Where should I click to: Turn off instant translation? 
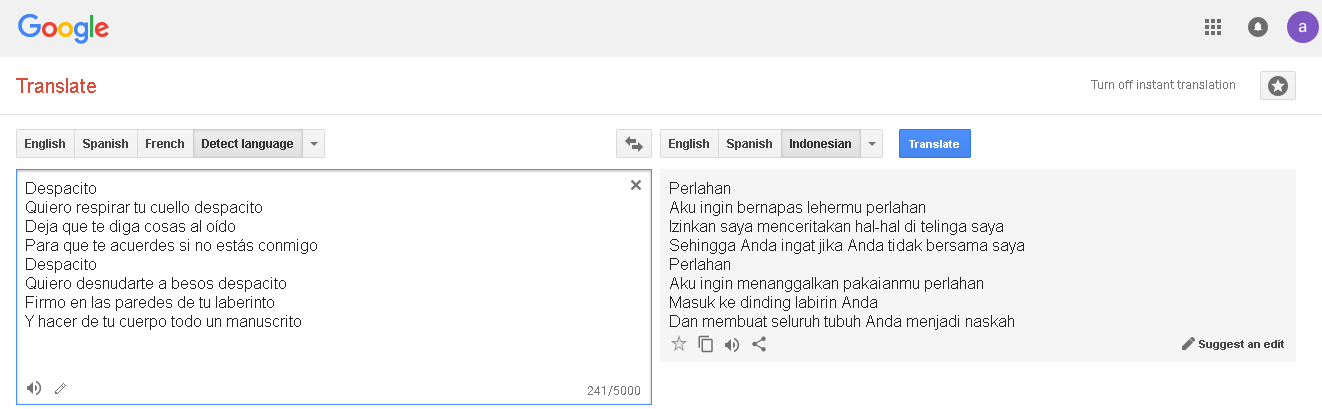coord(1163,85)
